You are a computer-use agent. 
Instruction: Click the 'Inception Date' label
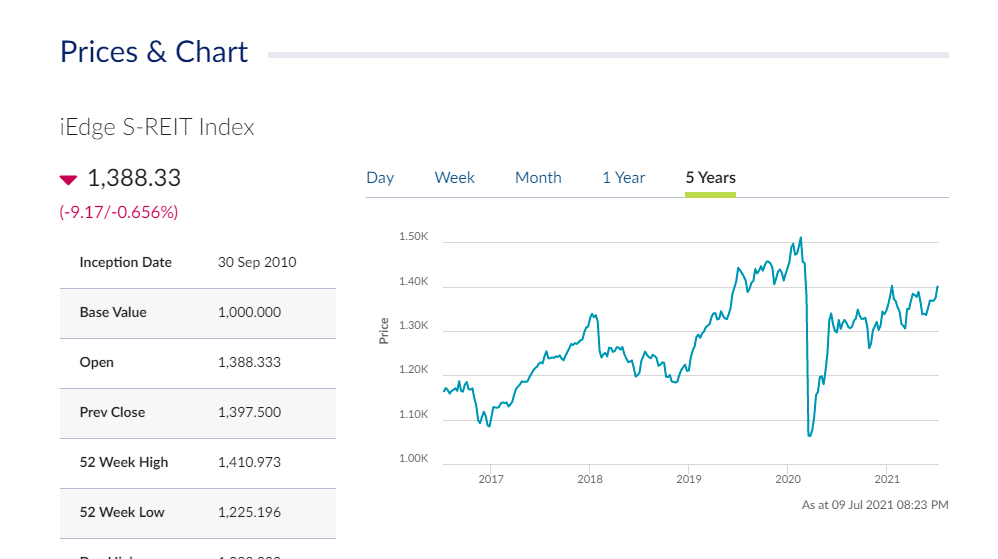click(125, 262)
